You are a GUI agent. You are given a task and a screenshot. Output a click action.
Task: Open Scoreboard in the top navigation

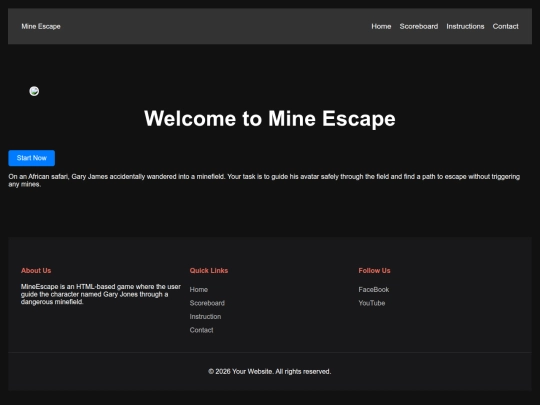pos(419,27)
